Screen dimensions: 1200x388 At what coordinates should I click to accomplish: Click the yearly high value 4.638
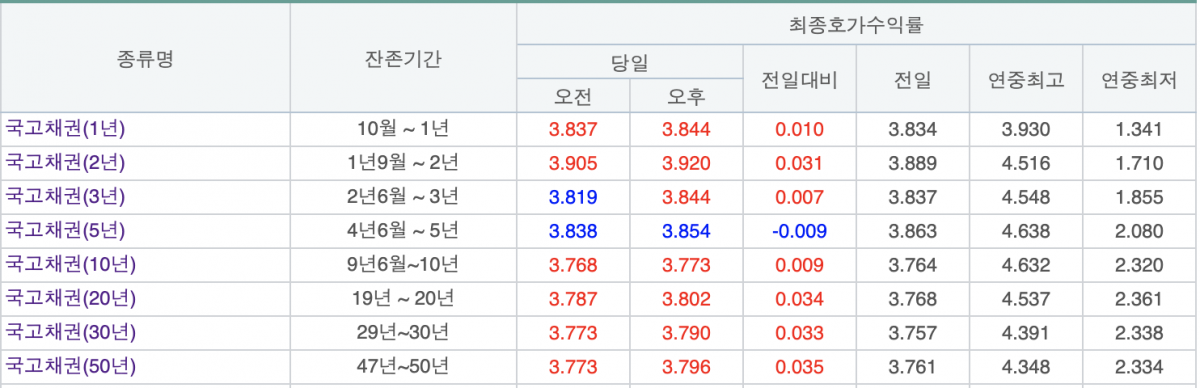coord(1026,230)
